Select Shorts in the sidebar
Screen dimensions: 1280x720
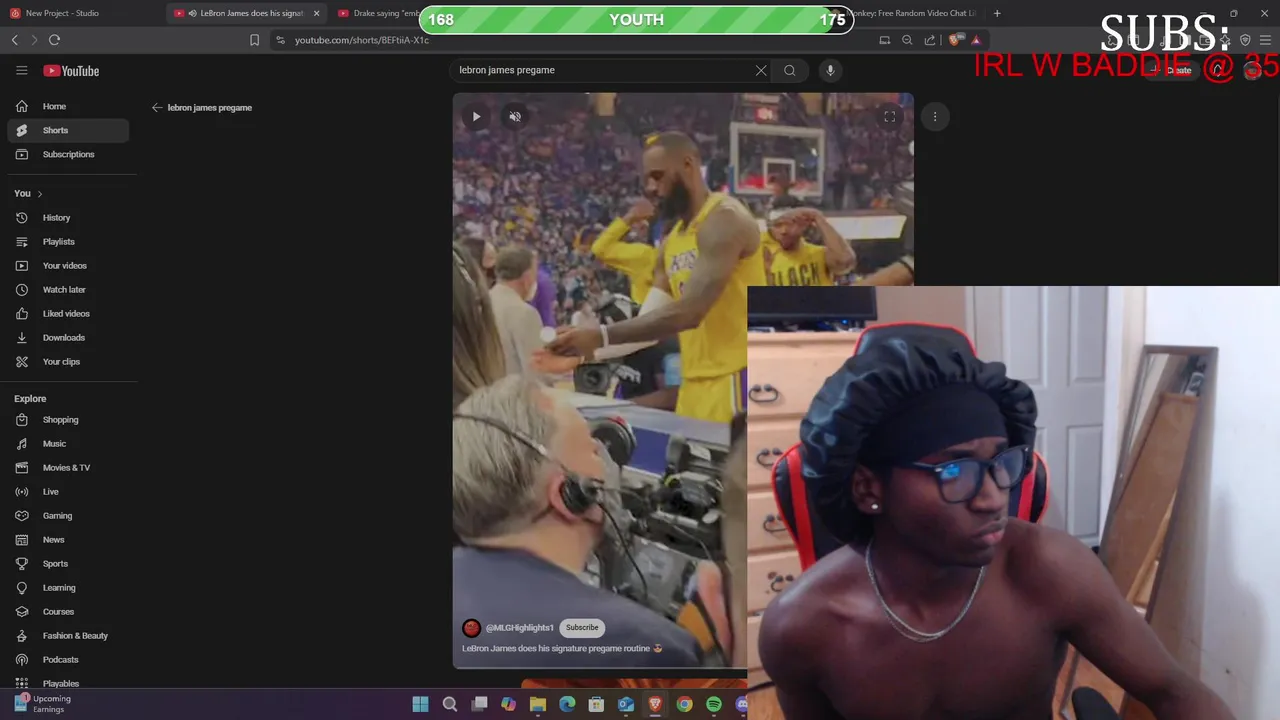(x=68, y=130)
